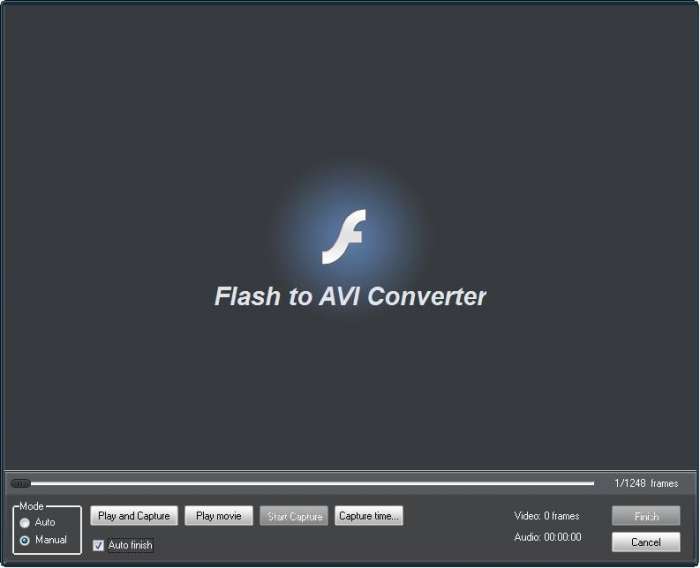
Task: Click the disabled Finish button
Action: pyautogui.click(x=646, y=516)
